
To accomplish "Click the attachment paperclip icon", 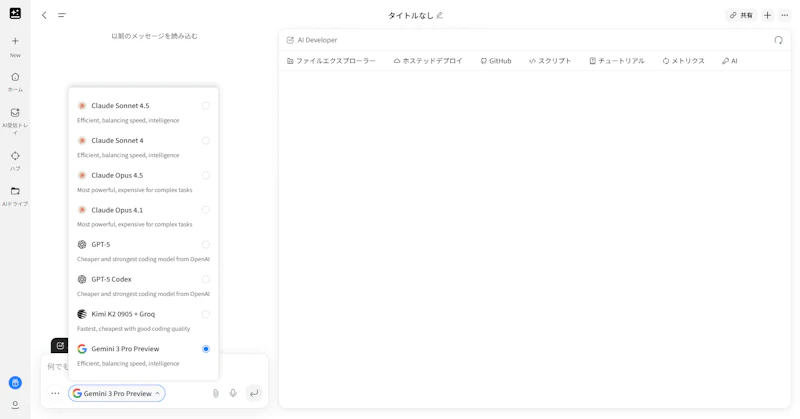I will coord(216,393).
